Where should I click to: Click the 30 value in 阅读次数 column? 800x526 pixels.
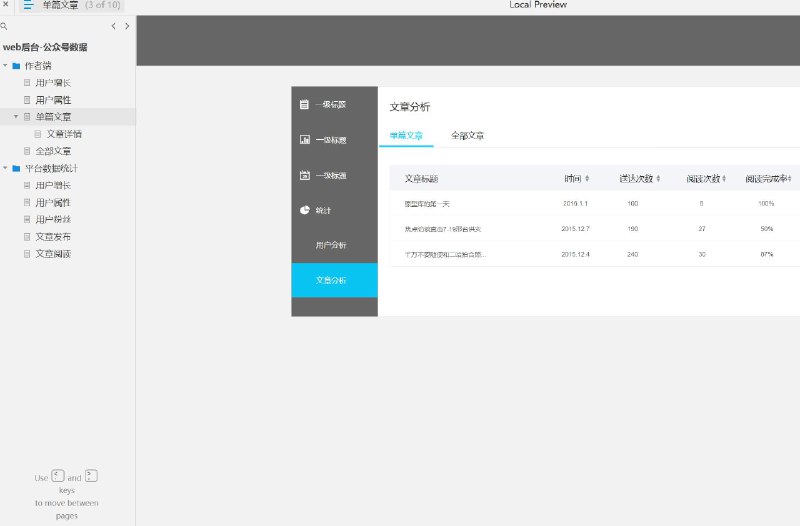coord(702,255)
